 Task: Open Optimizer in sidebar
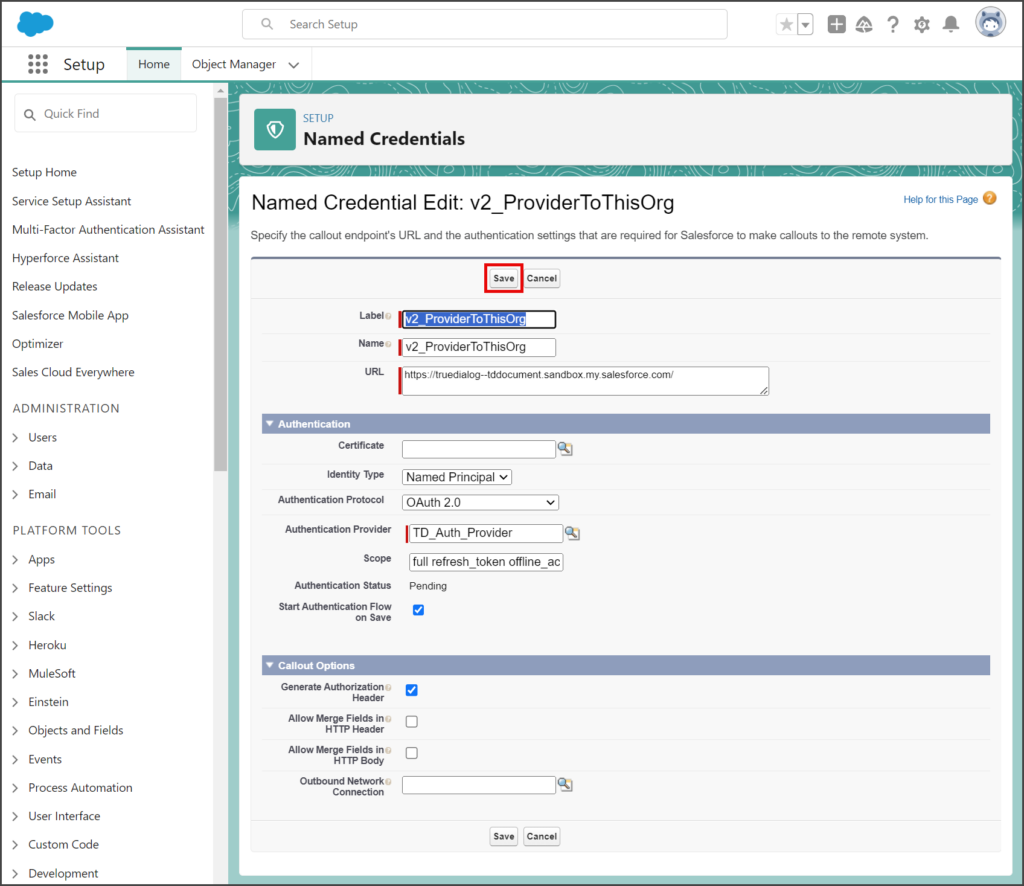click(x=37, y=343)
